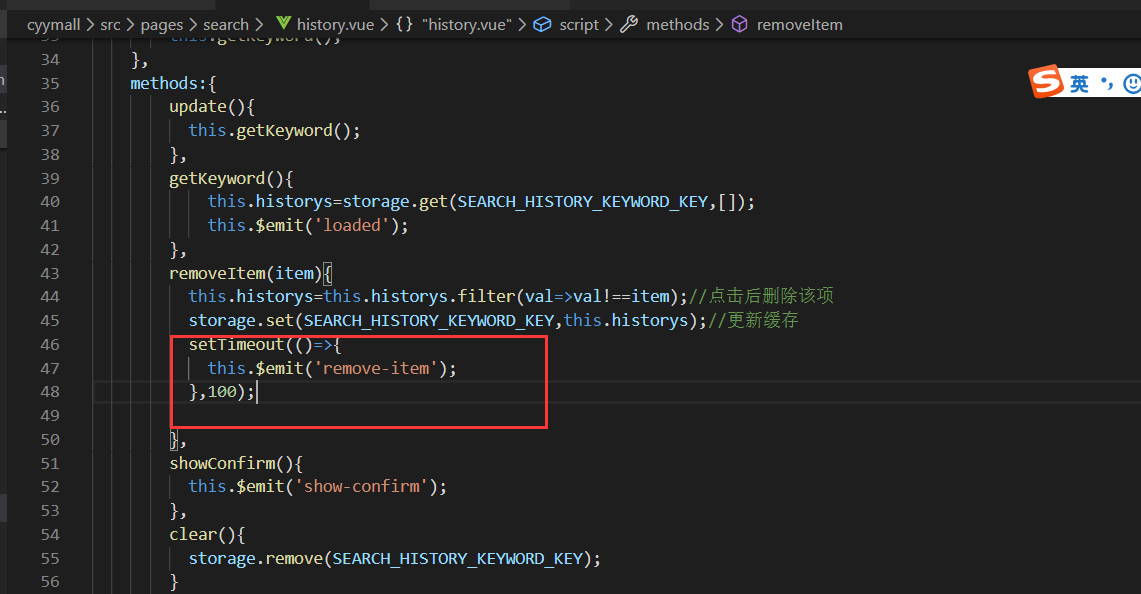Select removeItem symbol in breadcrumb
1141x594 pixels.
point(800,25)
